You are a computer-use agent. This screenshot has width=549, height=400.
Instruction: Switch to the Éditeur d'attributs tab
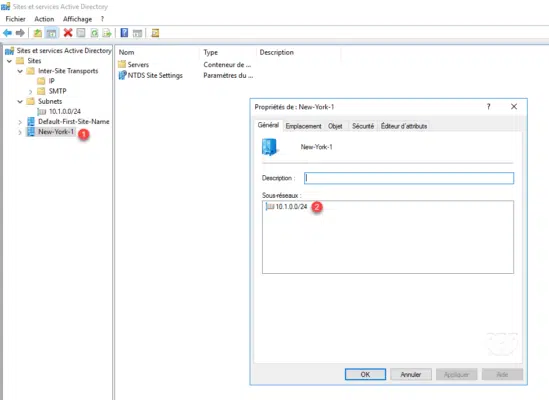404,126
